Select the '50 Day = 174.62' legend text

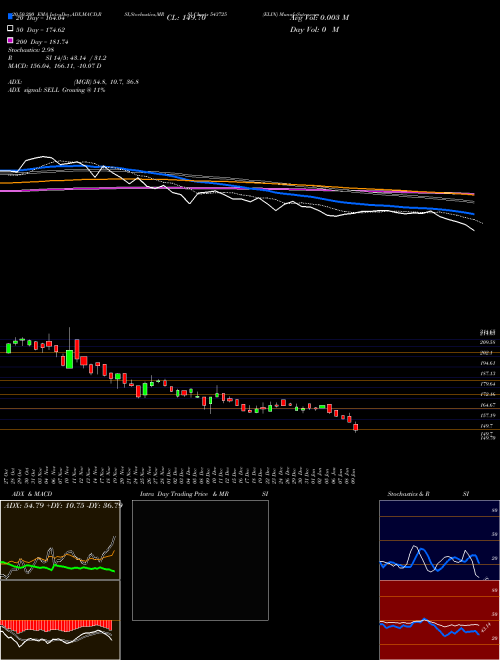42,30
